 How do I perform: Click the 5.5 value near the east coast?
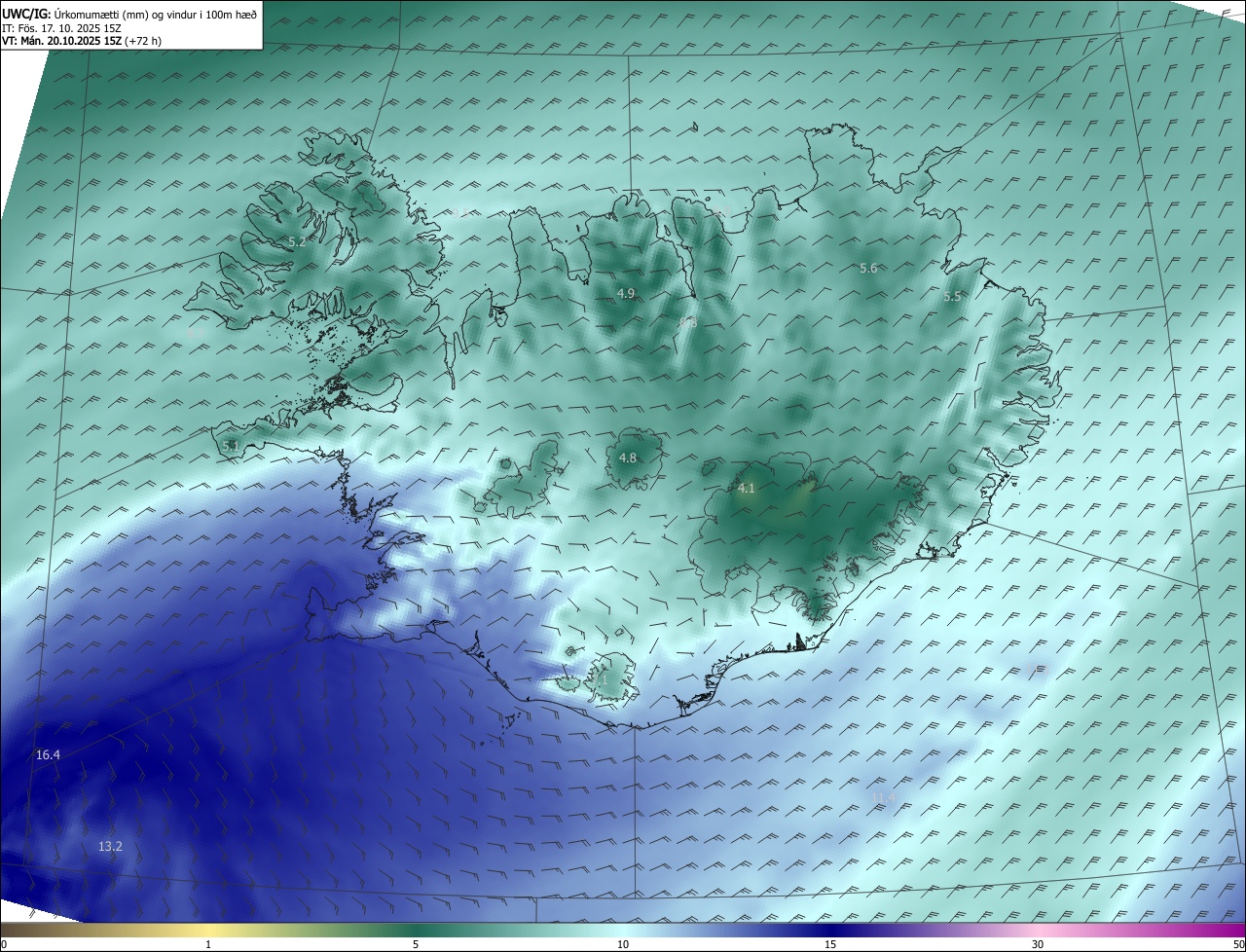952,296
